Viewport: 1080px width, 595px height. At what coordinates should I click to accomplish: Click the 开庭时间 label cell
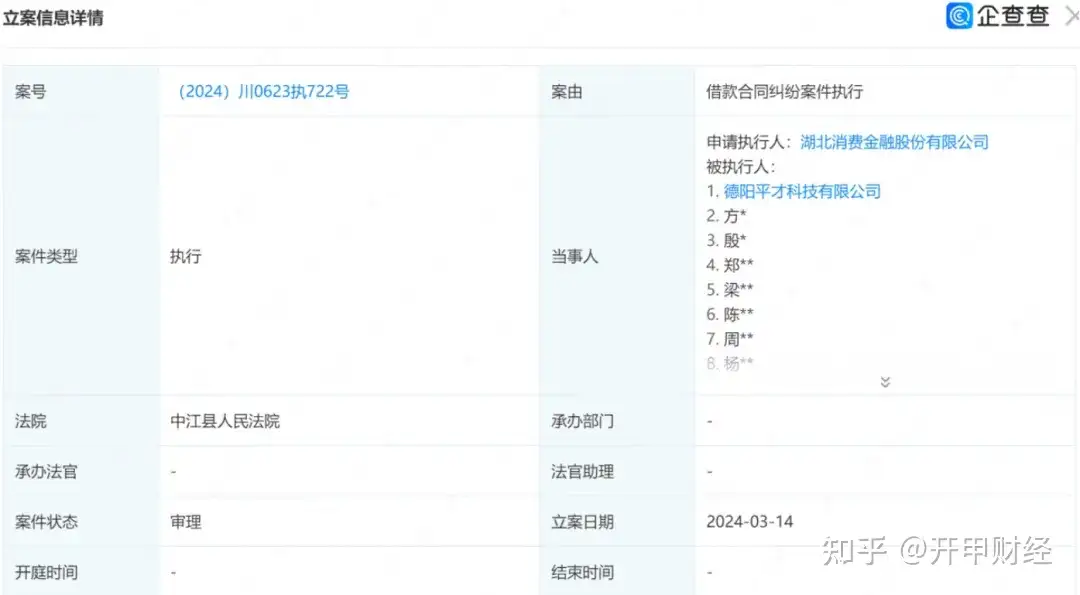coord(81,572)
